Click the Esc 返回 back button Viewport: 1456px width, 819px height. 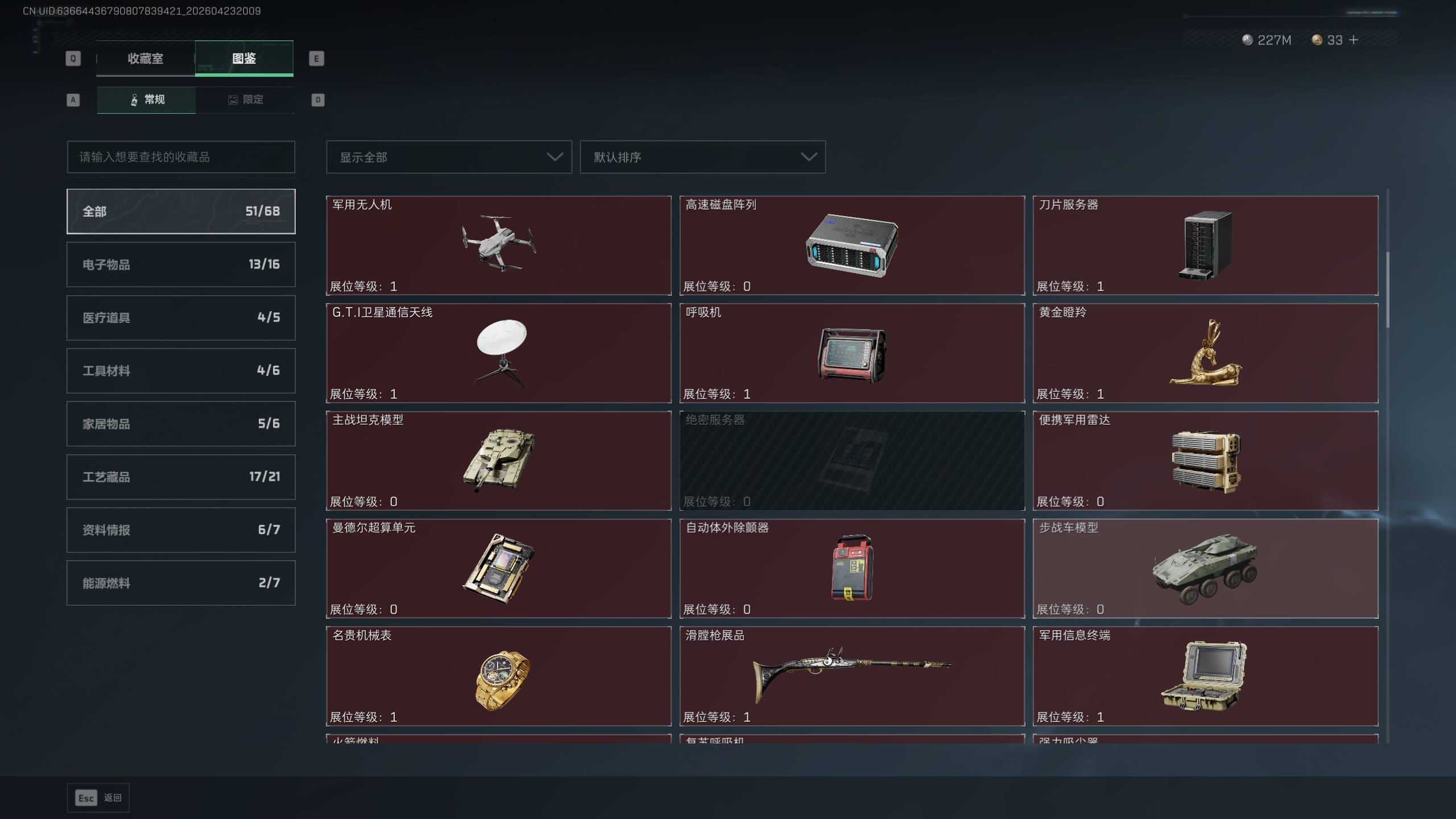coord(98,798)
